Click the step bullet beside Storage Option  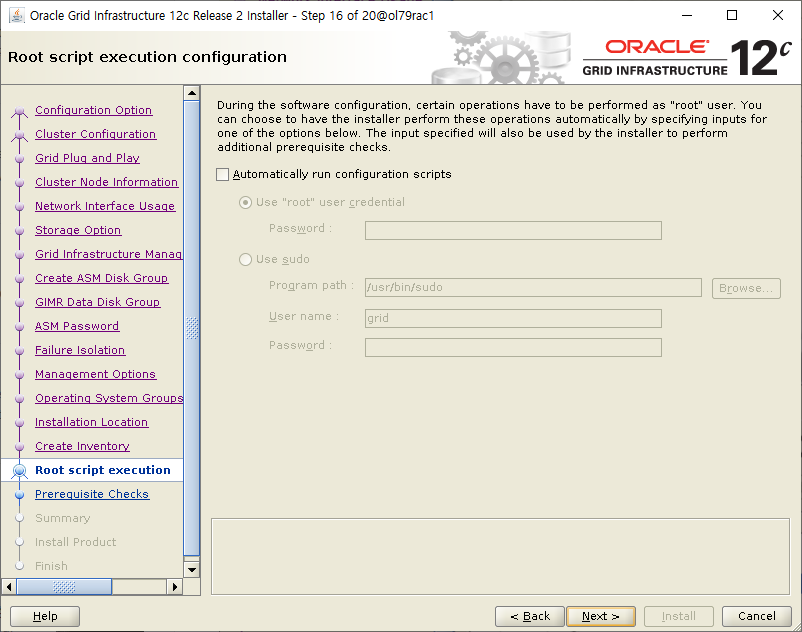click(x=19, y=231)
